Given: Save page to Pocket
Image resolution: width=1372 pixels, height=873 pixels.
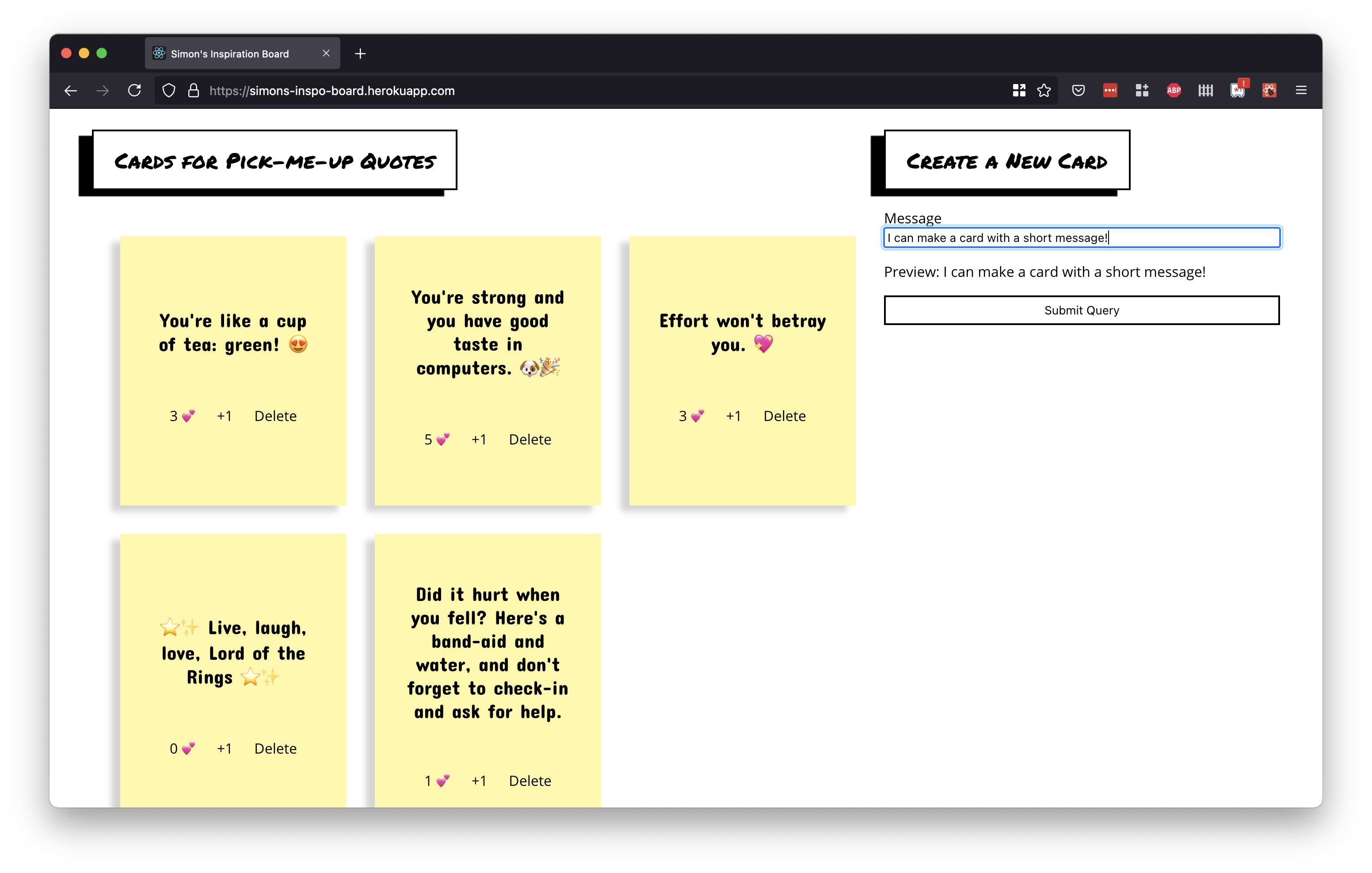Looking at the screenshot, I should 1078,90.
